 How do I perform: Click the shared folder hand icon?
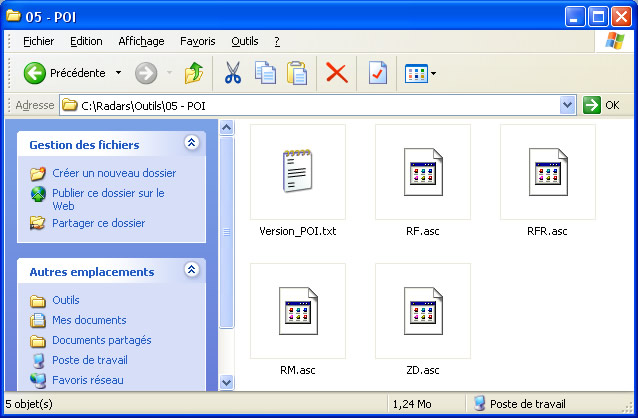pos(37,223)
